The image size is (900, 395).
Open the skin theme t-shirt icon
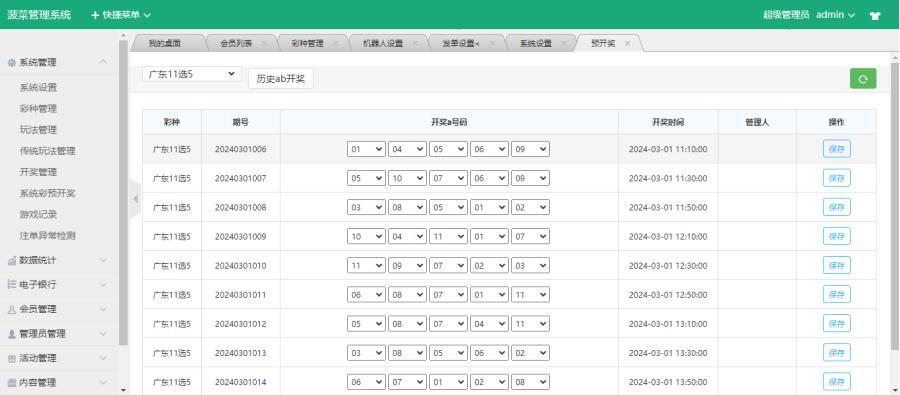click(875, 16)
